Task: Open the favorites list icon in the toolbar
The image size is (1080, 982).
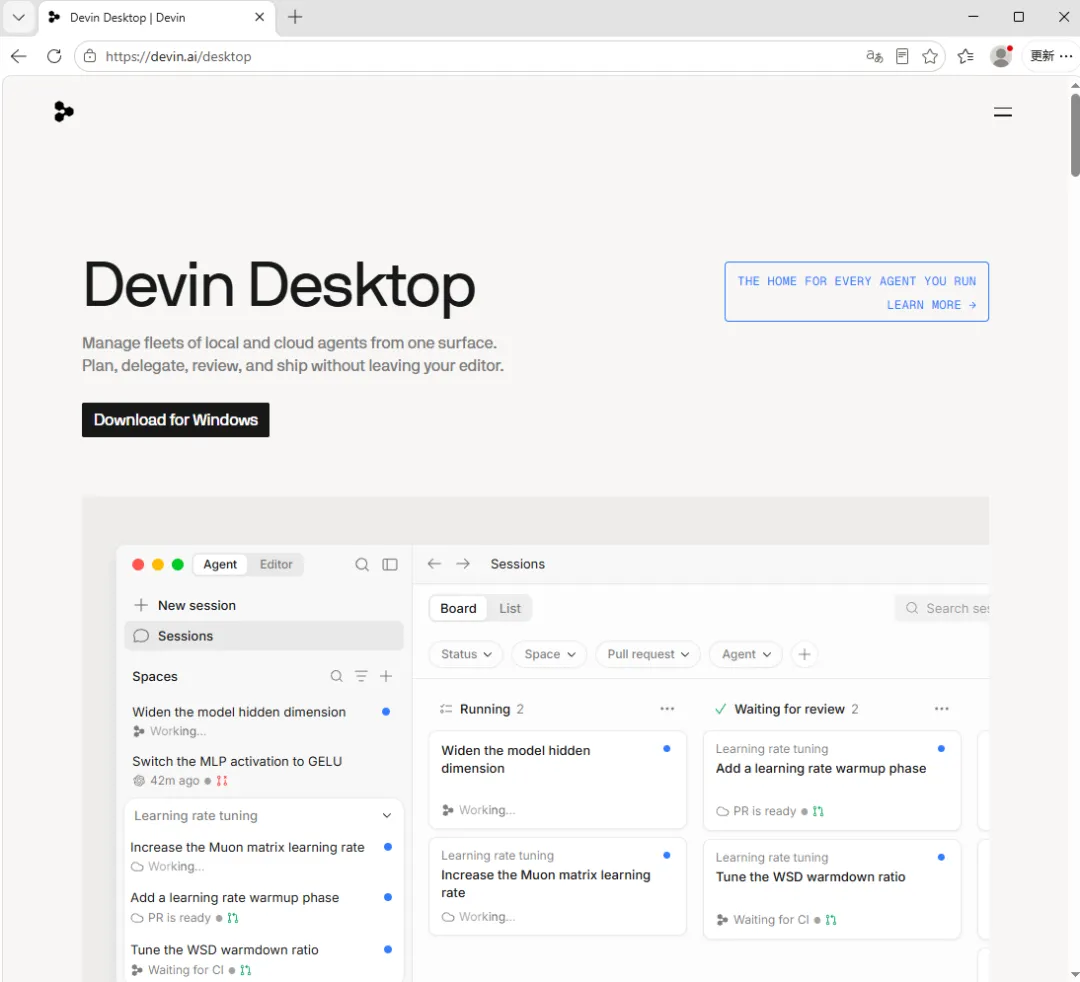Action: tap(966, 56)
